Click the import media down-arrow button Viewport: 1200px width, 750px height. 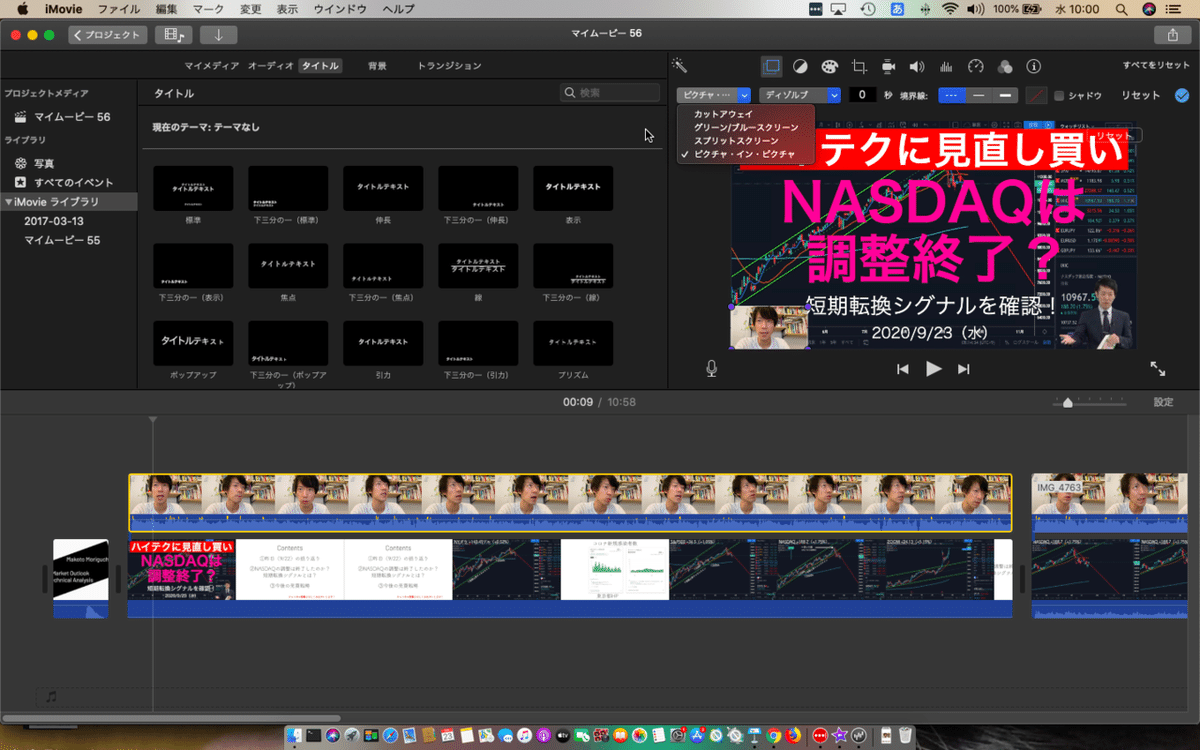pos(218,35)
